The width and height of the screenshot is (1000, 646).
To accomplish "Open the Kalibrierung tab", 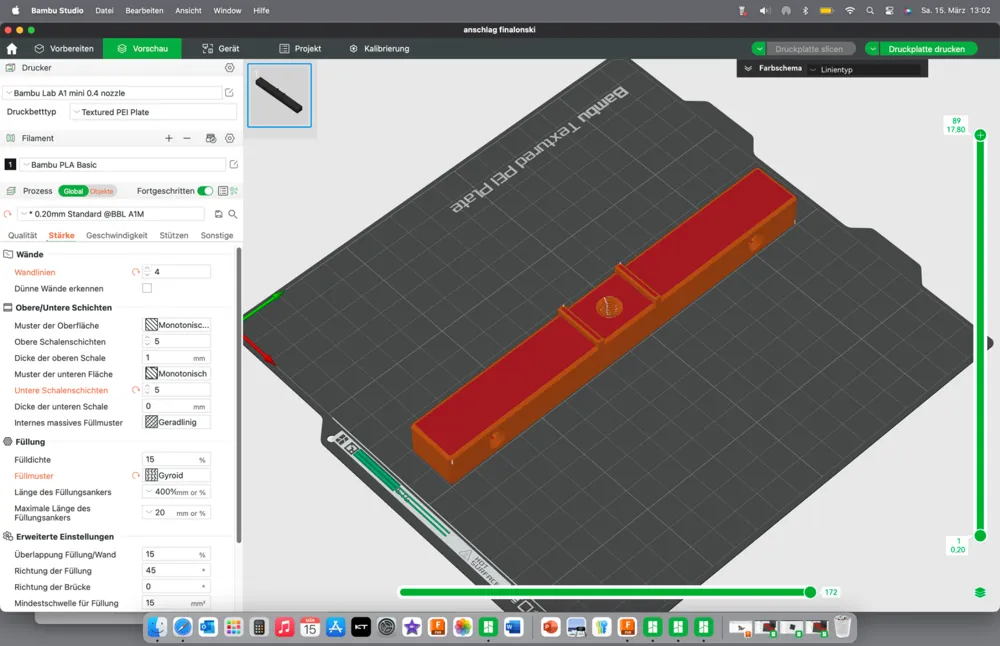I will click(379, 48).
